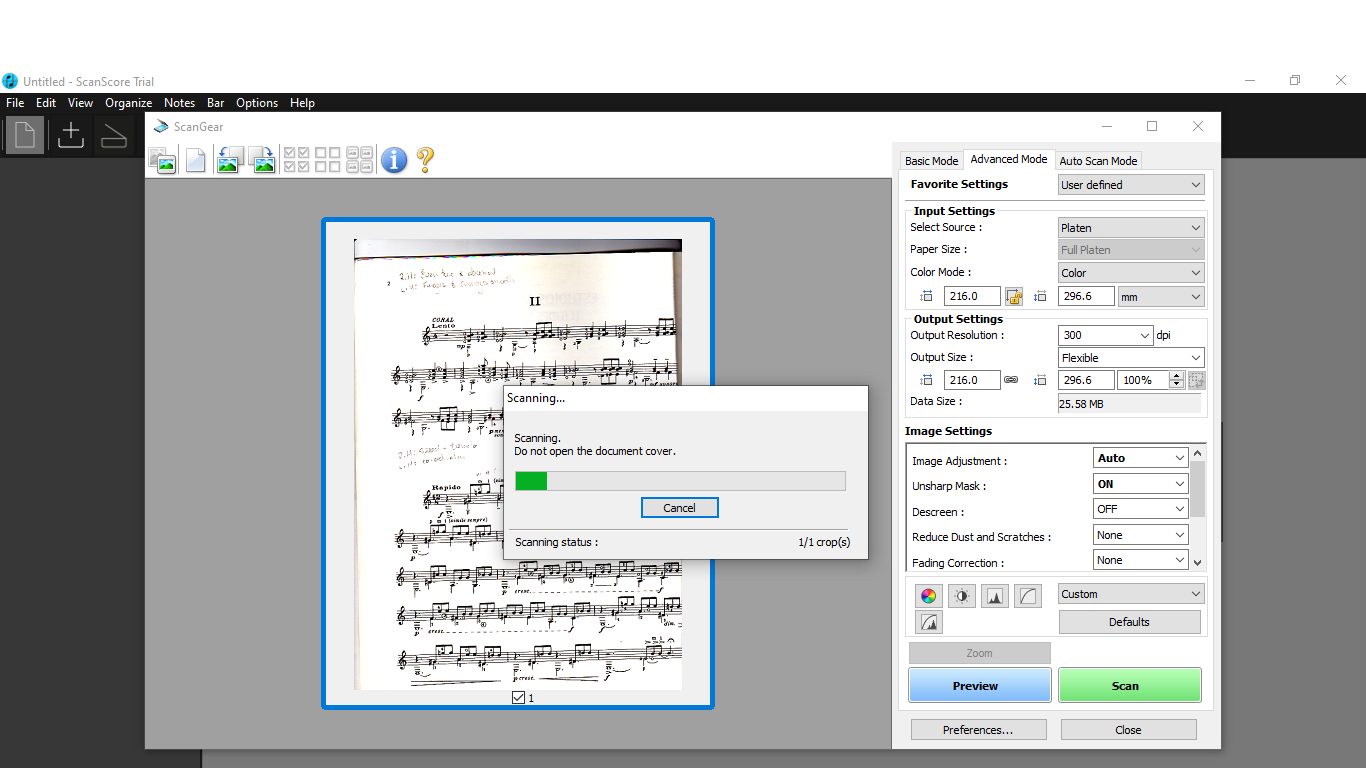This screenshot has height=768, width=1366.
Task: Click the output scale 100% field
Action: [1143, 380]
